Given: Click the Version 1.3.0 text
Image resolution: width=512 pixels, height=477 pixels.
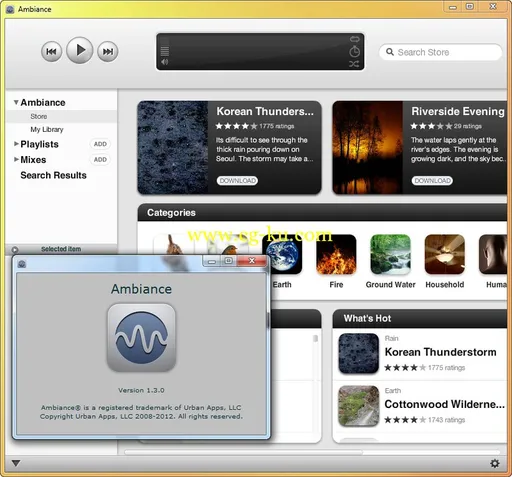Looking at the screenshot, I should (x=141, y=390).
